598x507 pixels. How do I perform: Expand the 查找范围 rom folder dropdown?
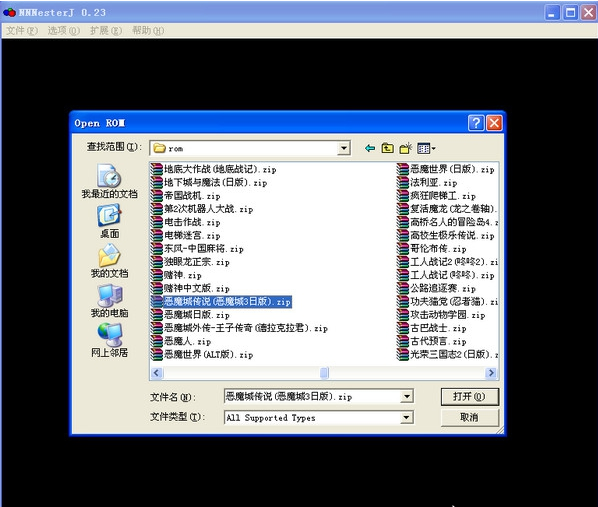[x=344, y=148]
